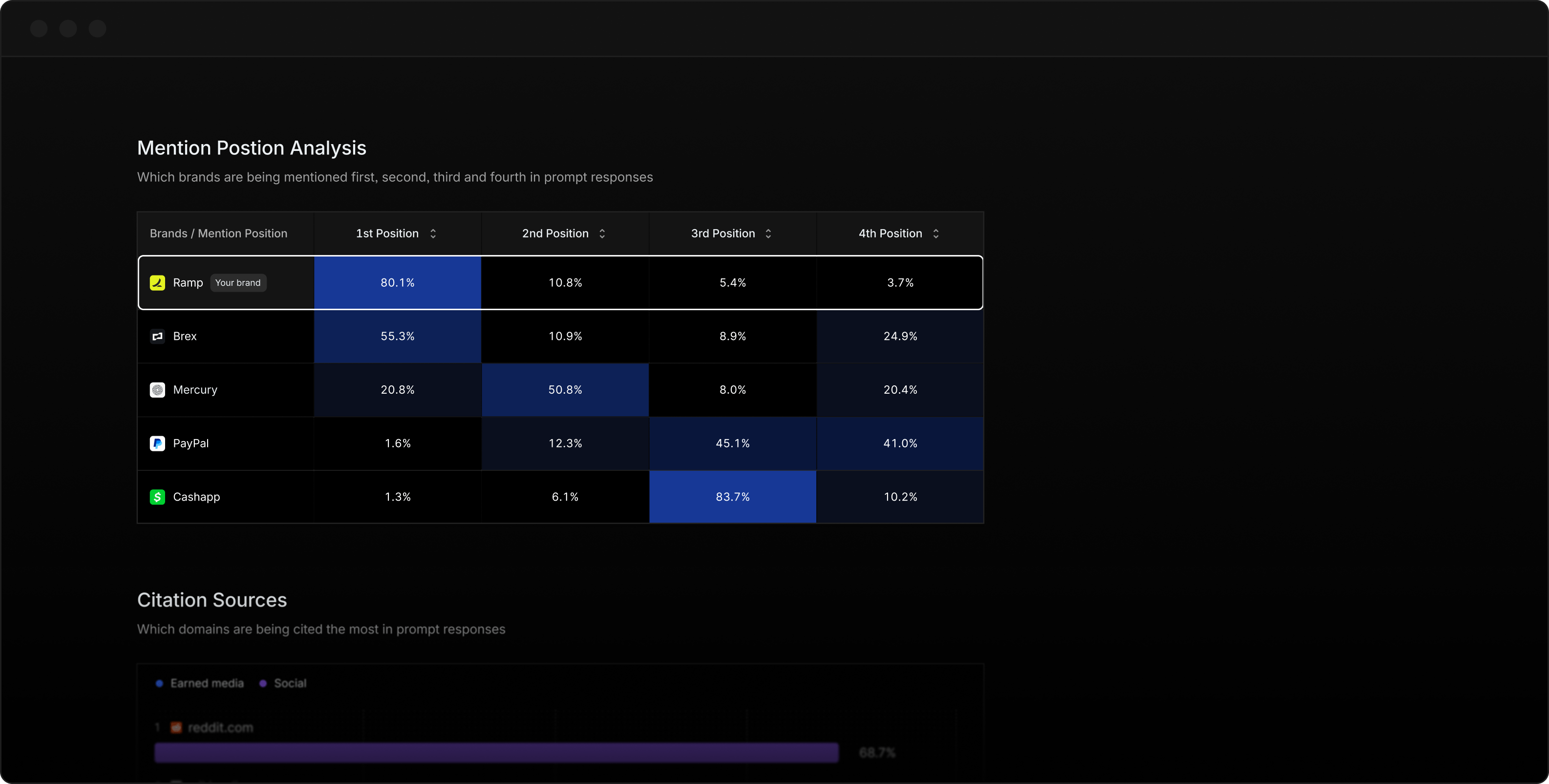The image size is (1549, 784).
Task: Click the PayPal brand logo icon
Action: (x=158, y=443)
